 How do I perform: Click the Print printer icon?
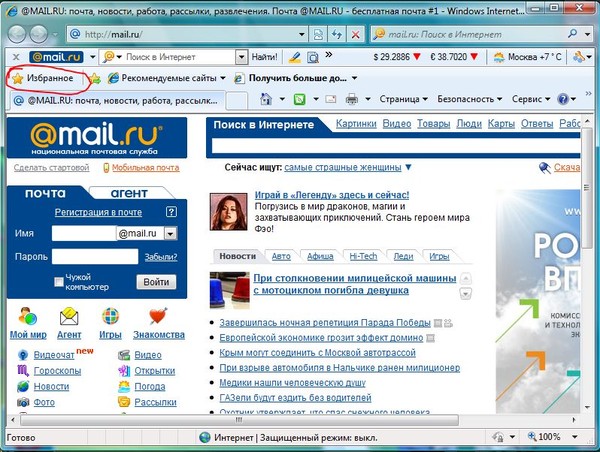352,100
